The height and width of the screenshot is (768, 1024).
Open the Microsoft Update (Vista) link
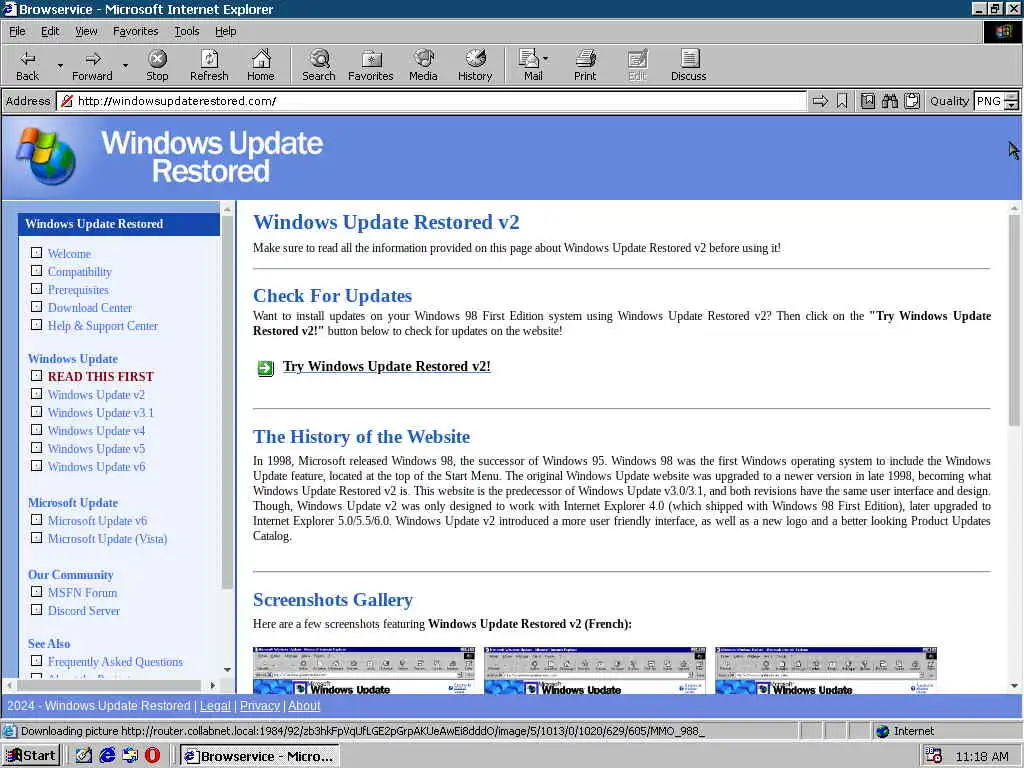pos(107,539)
